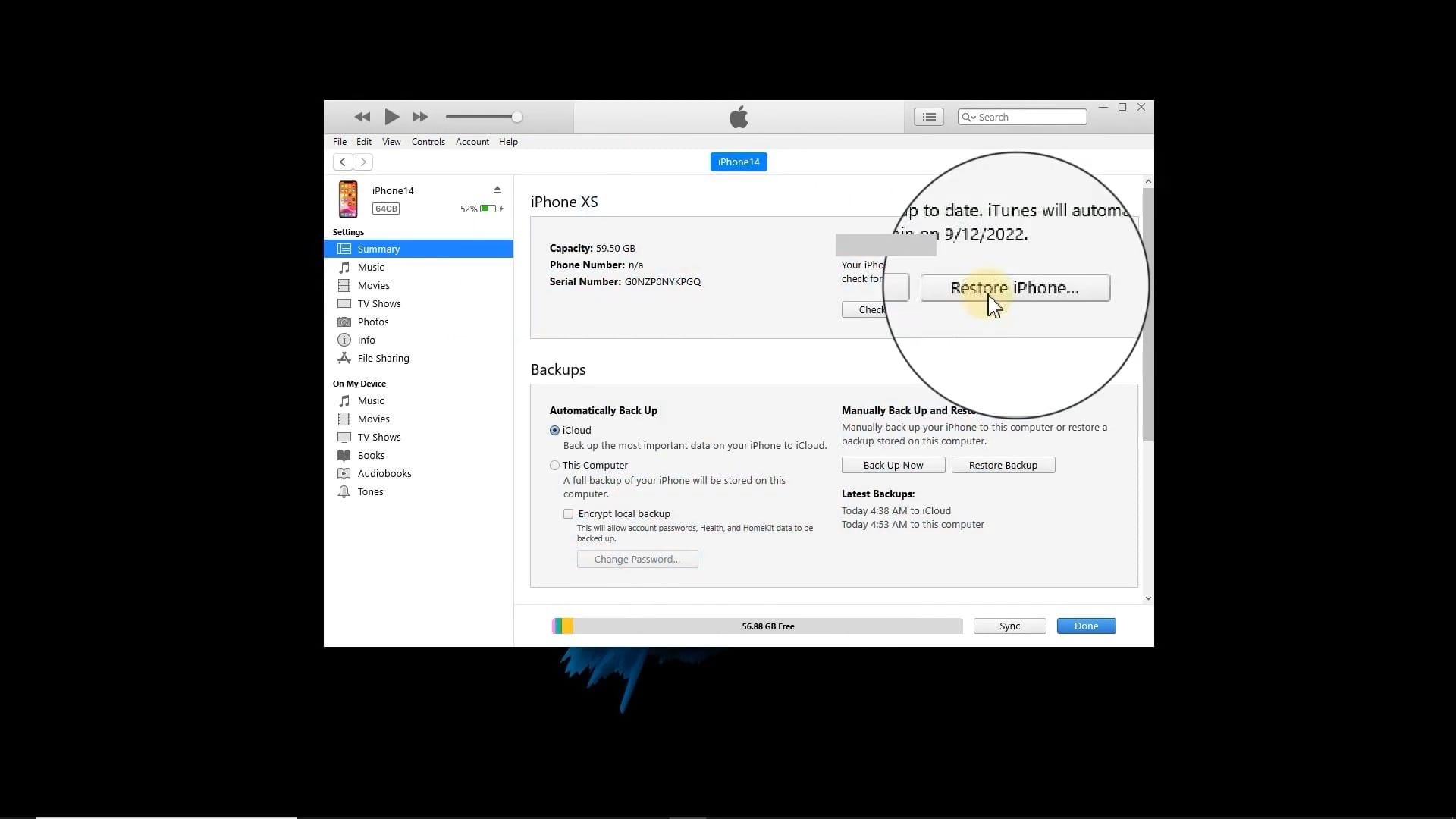Open the Account menu
The width and height of the screenshot is (1456, 819).
tap(472, 142)
